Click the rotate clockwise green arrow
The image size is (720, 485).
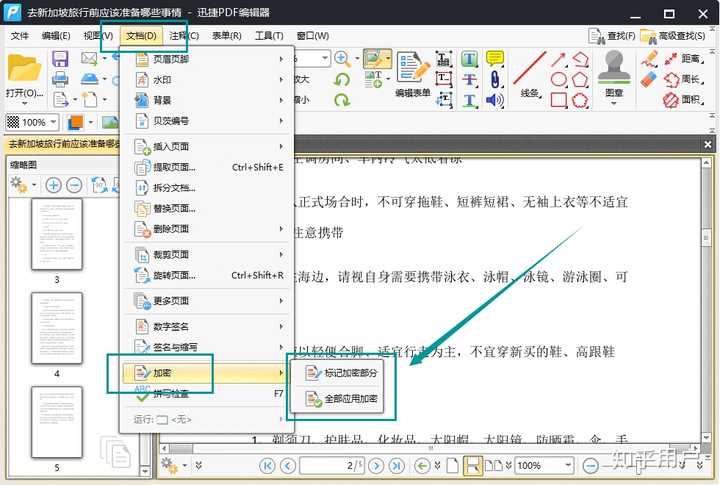point(342,100)
